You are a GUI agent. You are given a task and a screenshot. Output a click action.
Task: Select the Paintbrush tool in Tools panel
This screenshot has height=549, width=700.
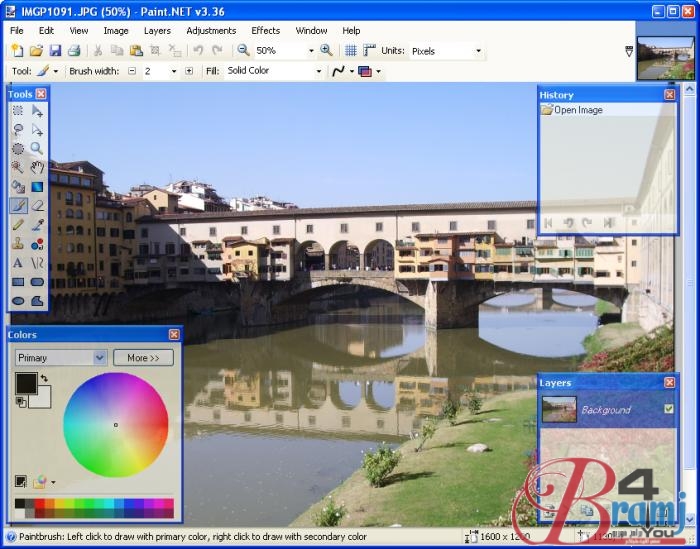[18, 205]
